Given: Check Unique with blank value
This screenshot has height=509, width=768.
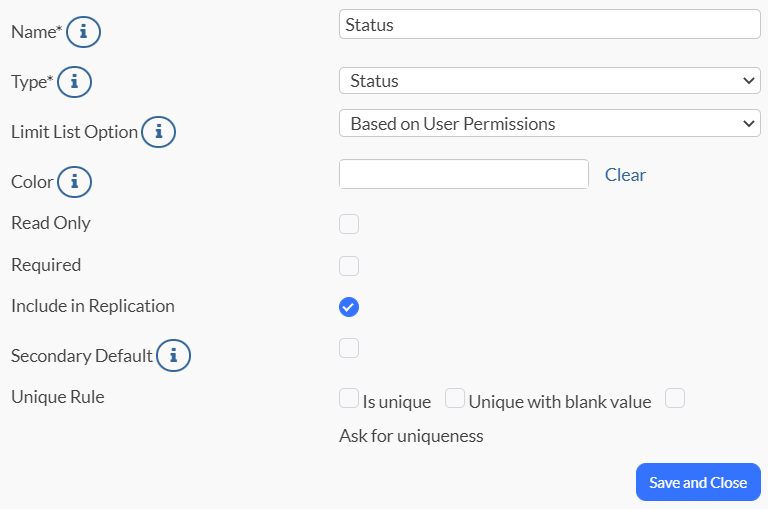Looking at the screenshot, I should coord(455,398).
